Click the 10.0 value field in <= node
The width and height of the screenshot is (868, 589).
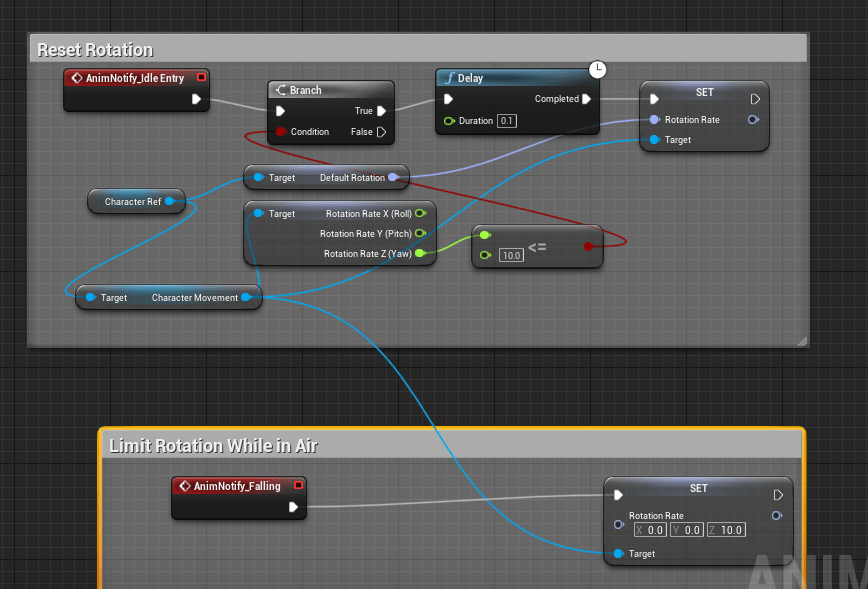[511, 256]
